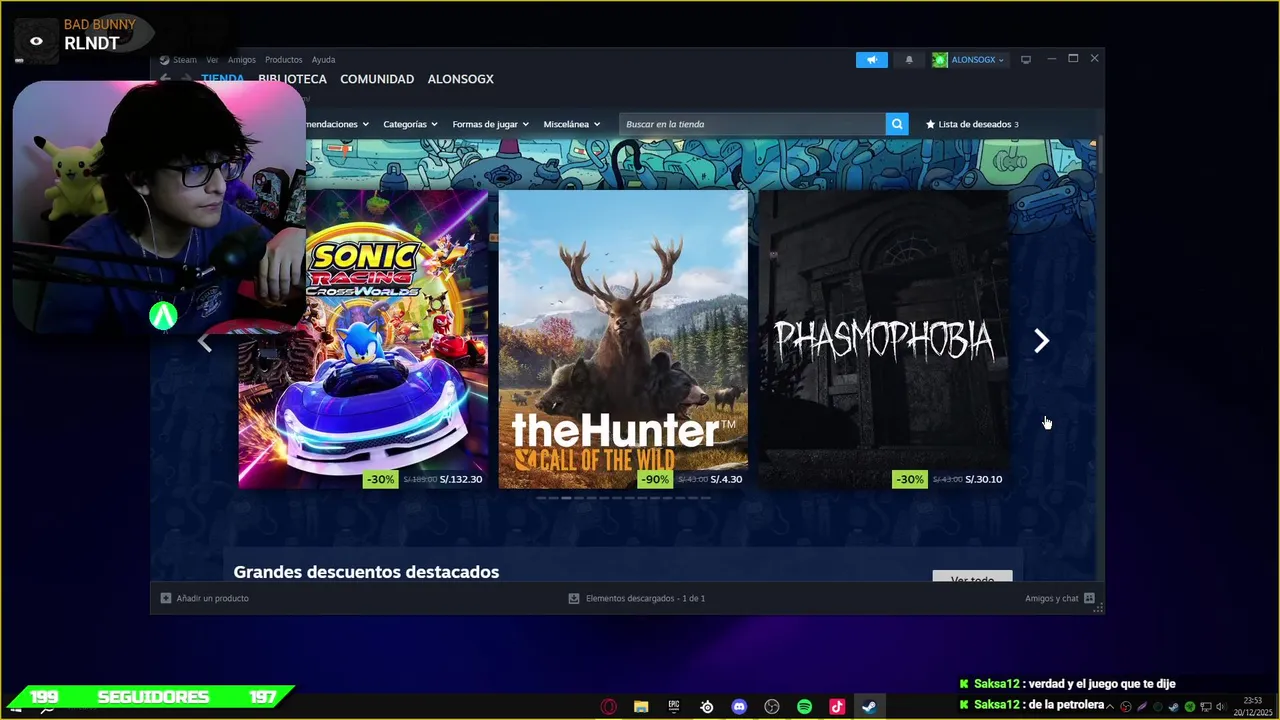Open Discord from the taskbar

739,707
